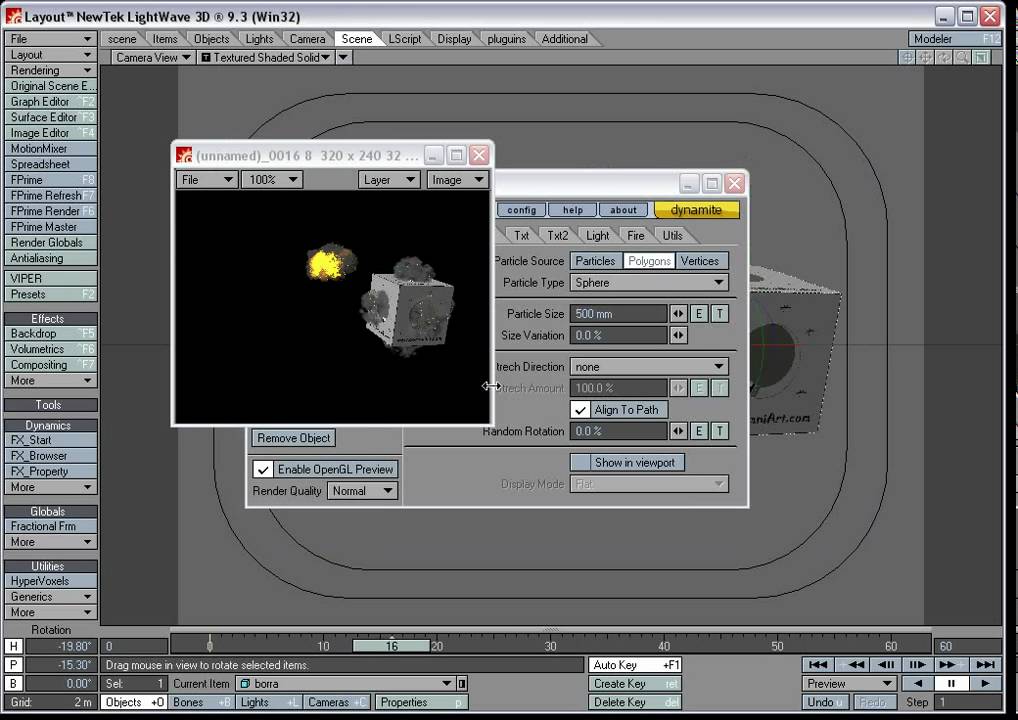Screen dimensions: 1018x720
Task: Click the center-view crosshair icon at viewport top right
Action: point(907,57)
